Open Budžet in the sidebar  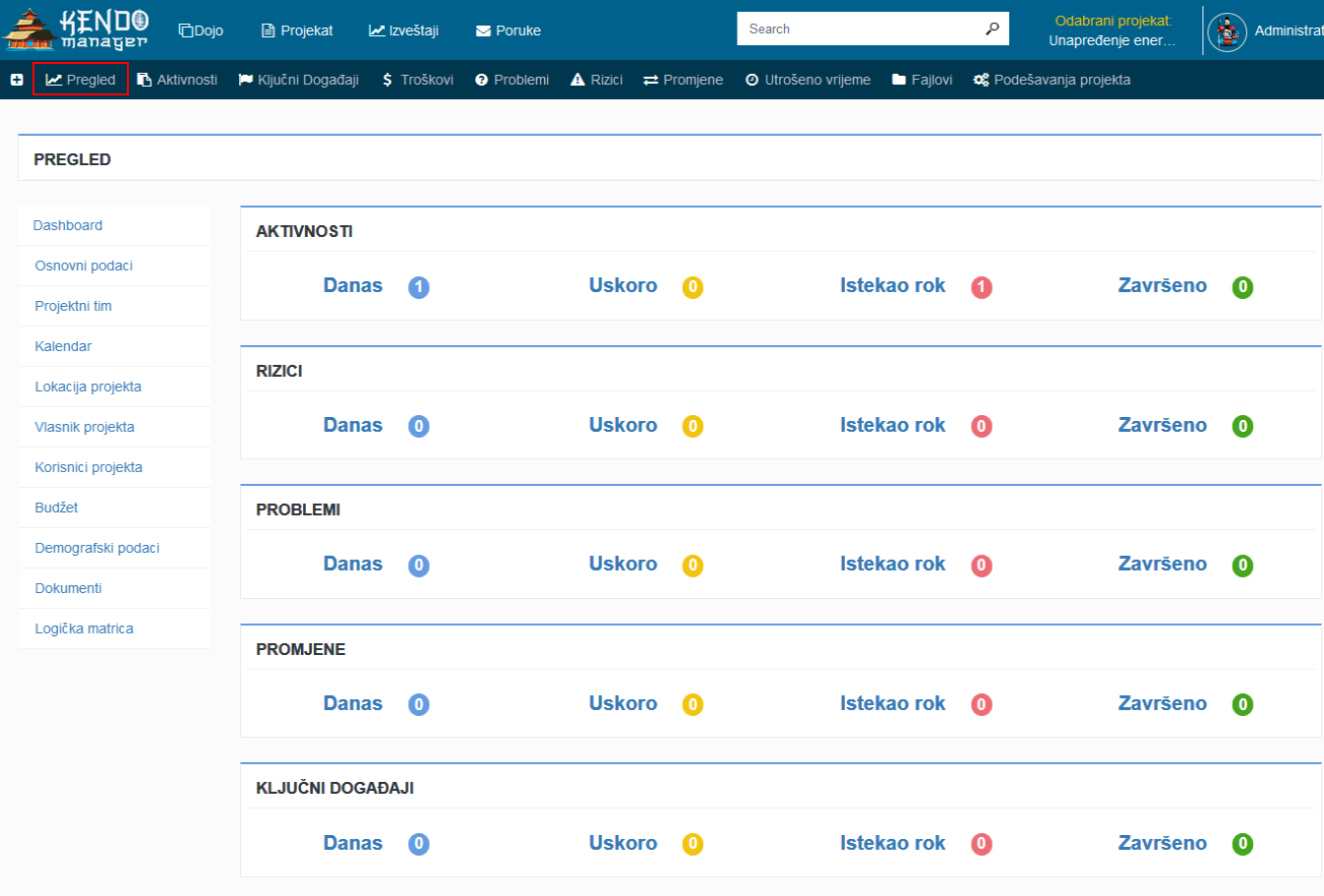point(56,508)
